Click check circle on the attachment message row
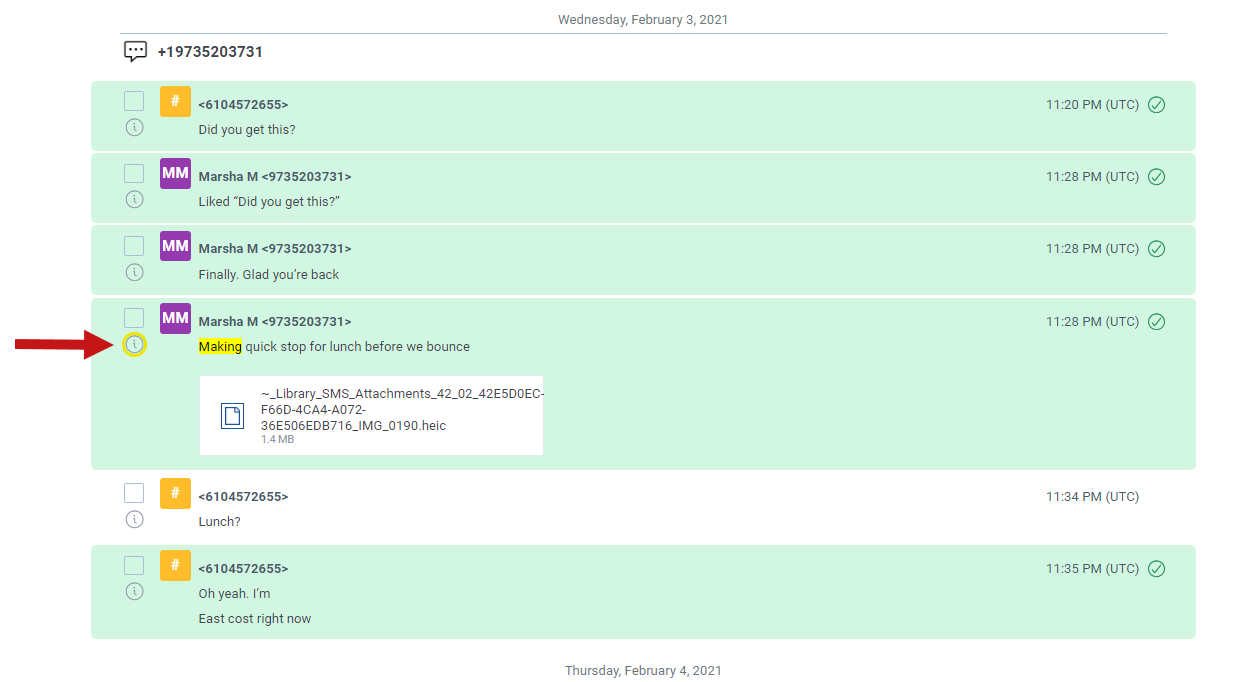The height and width of the screenshot is (682, 1258). pyautogui.click(x=1156, y=321)
